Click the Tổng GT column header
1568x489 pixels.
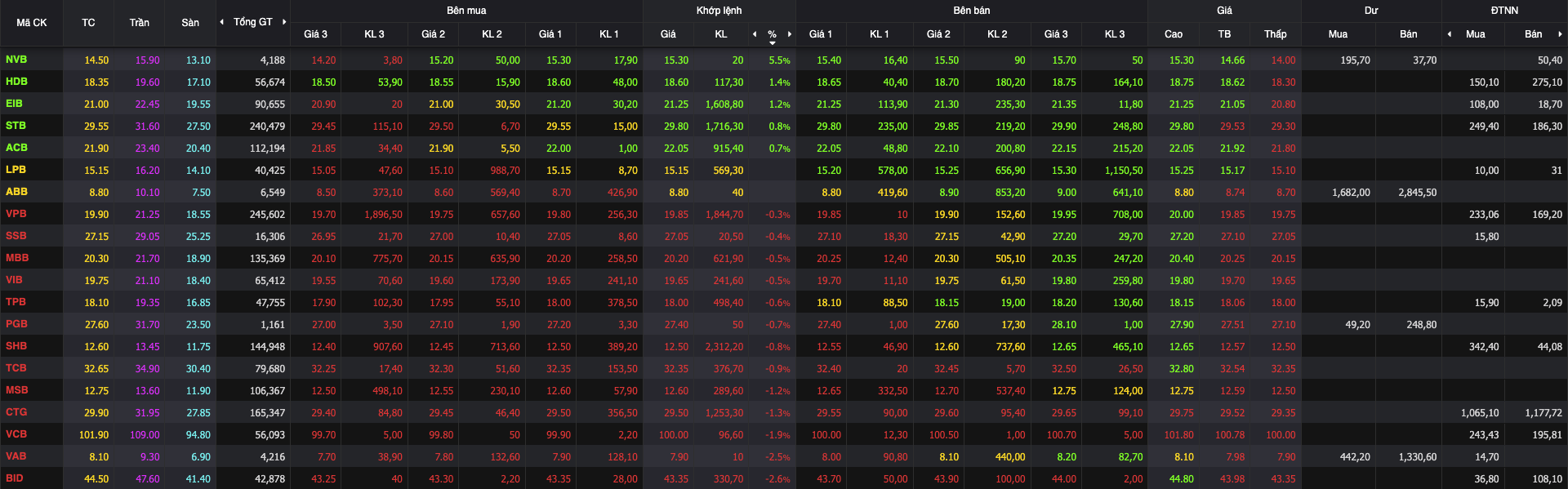pos(253,22)
